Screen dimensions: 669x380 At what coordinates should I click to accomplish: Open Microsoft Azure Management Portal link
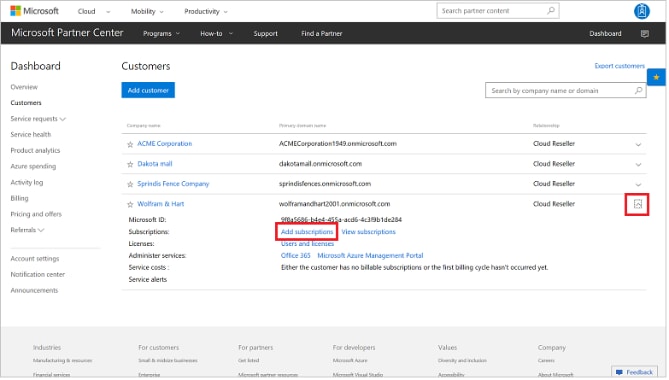pyautogui.click(x=371, y=256)
